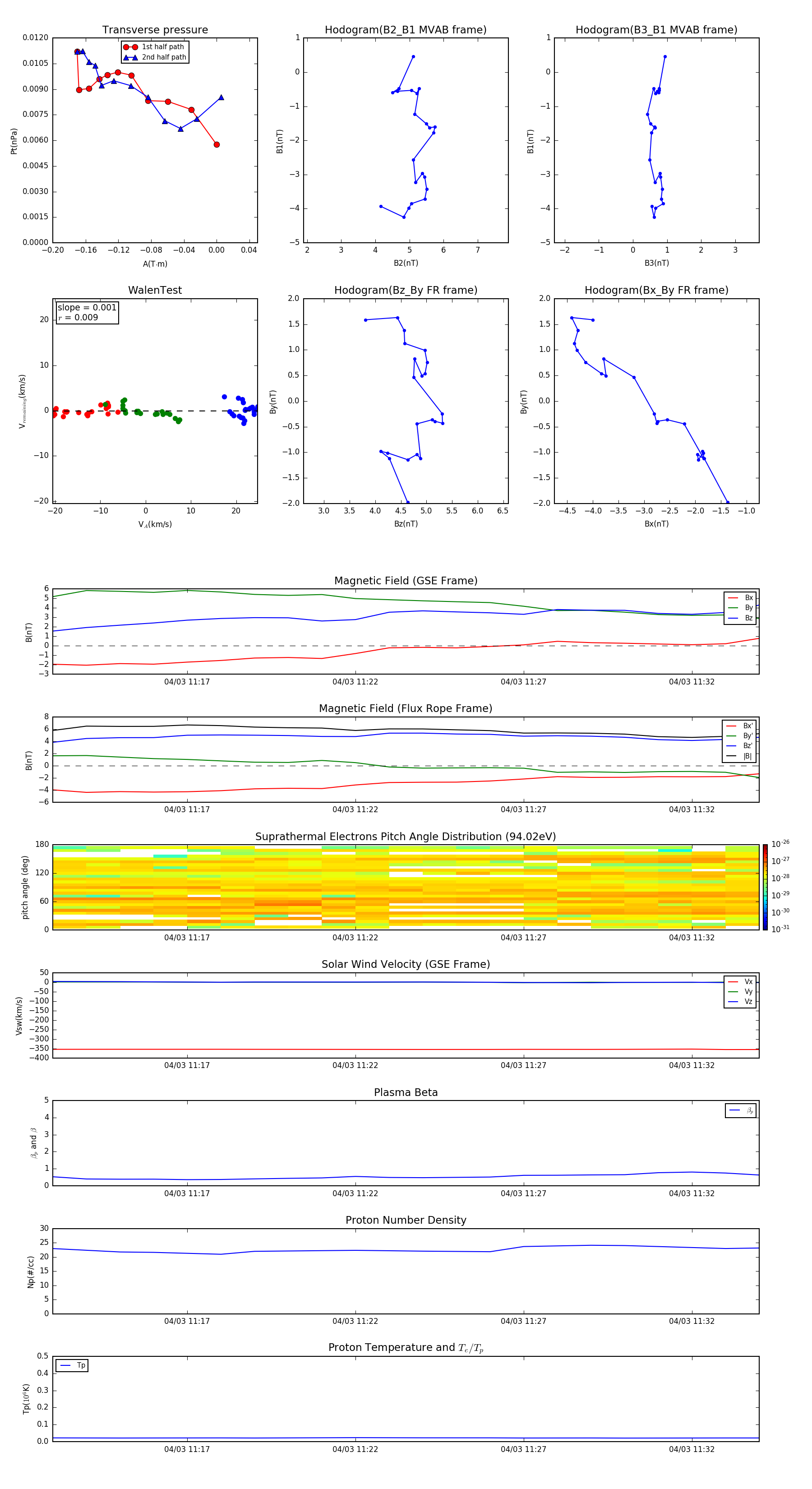Click the 'Transverse pressure' plot title
This screenshot has height=1489, width=812.
pyautogui.click(x=155, y=30)
